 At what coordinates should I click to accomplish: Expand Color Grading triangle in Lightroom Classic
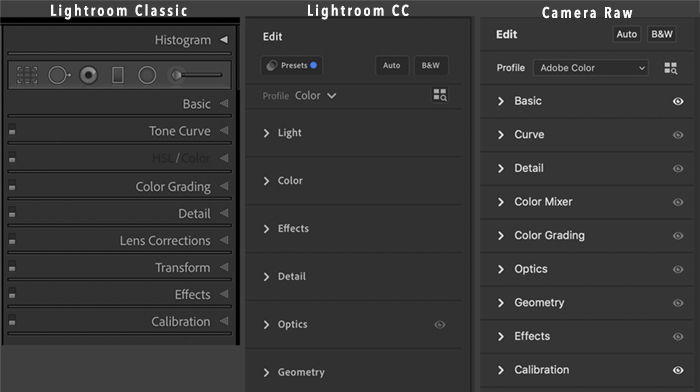tap(224, 186)
